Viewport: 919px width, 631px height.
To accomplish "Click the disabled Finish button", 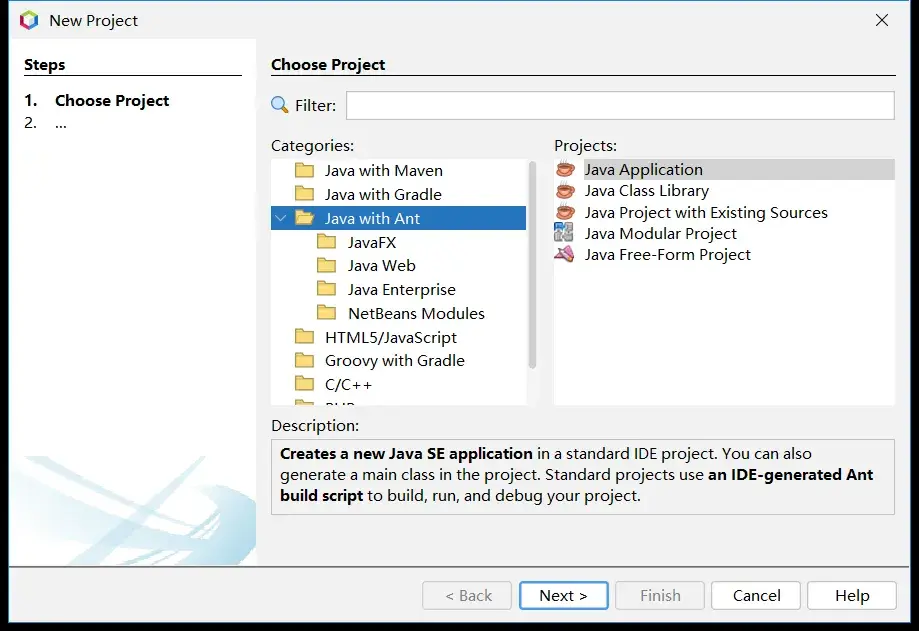I will tap(660, 595).
